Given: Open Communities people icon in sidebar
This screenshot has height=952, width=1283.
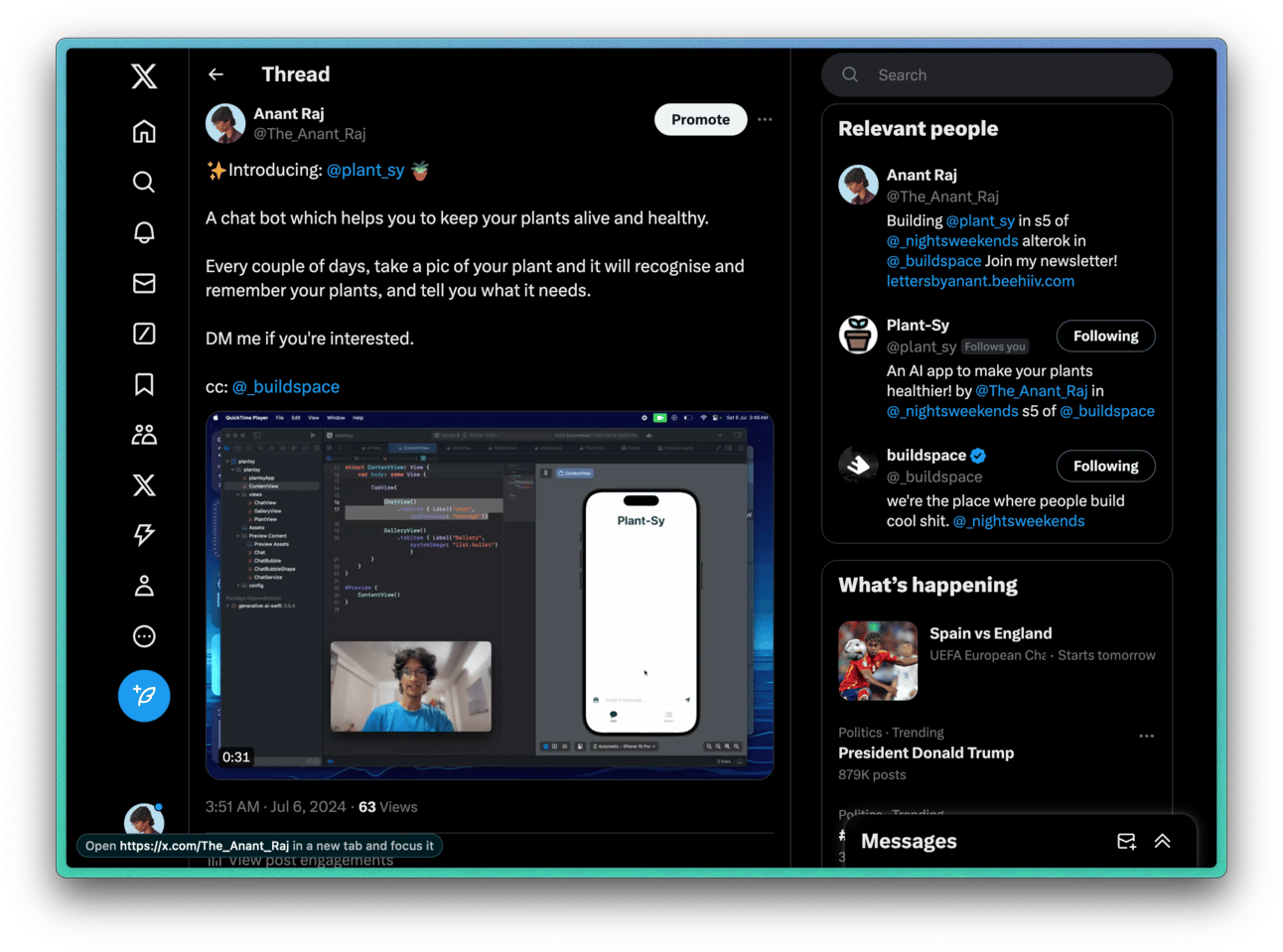Looking at the screenshot, I should [144, 434].
